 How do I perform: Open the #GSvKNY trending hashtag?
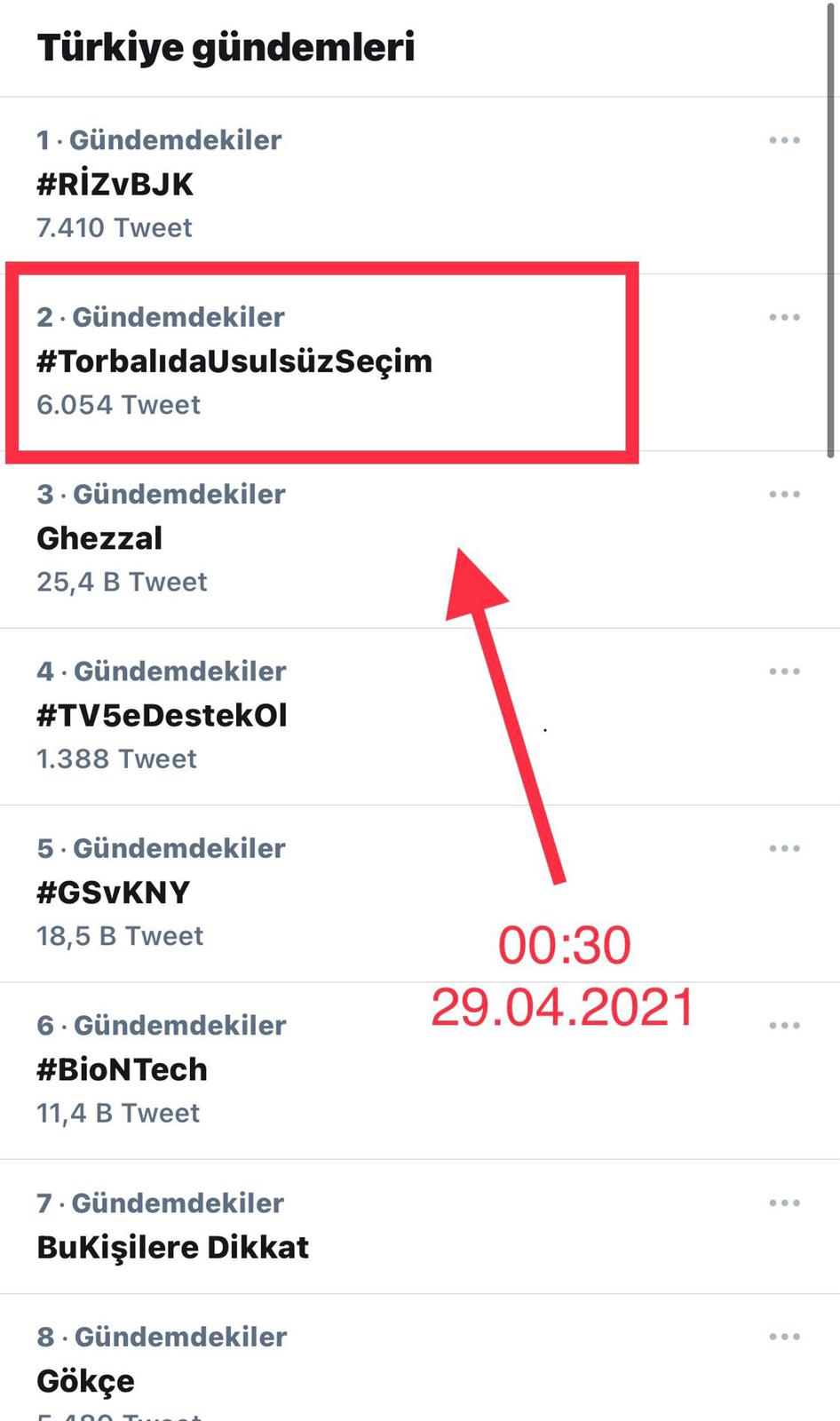point(113,892)
